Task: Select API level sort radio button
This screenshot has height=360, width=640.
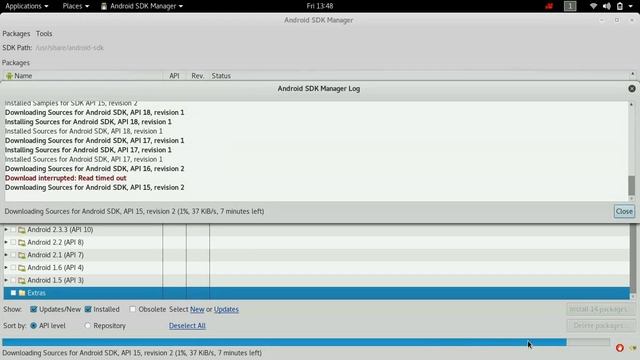Action: [33, 326]
